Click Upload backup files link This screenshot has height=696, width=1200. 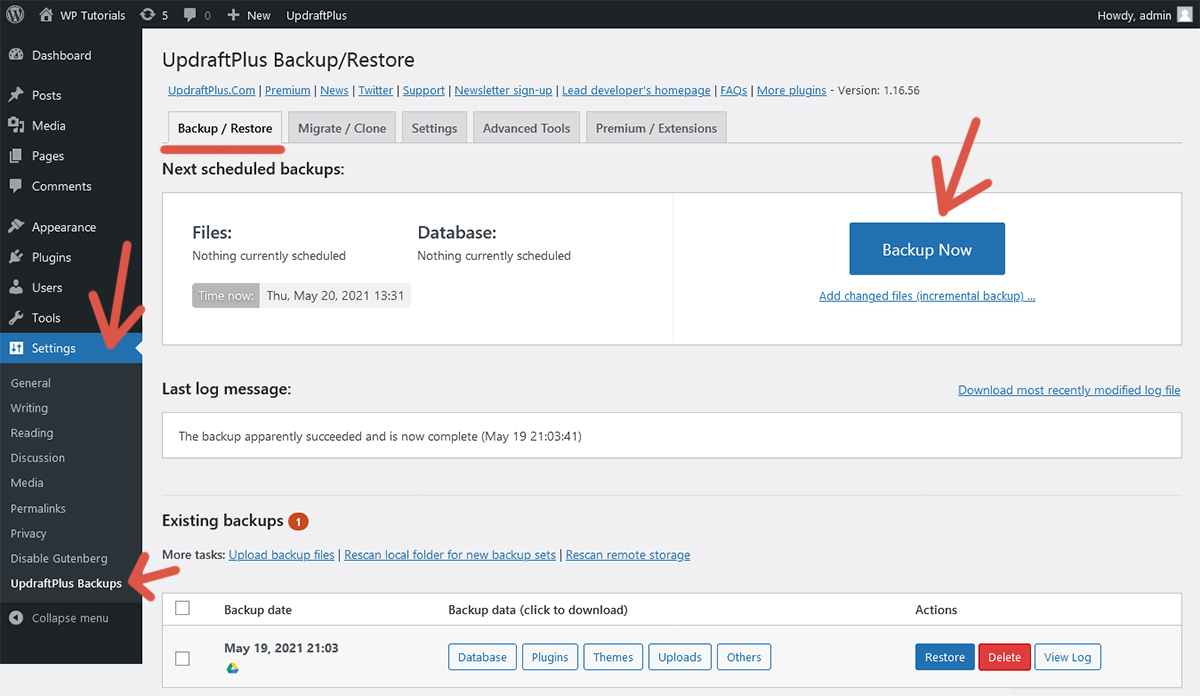click(x=282, y=555)
